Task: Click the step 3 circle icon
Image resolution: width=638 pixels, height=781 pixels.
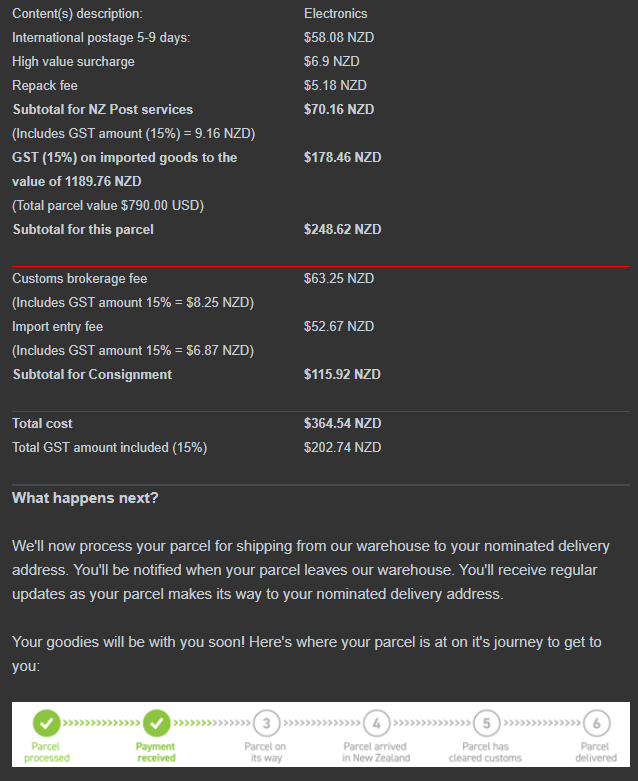Action: (x=266, y=723)
